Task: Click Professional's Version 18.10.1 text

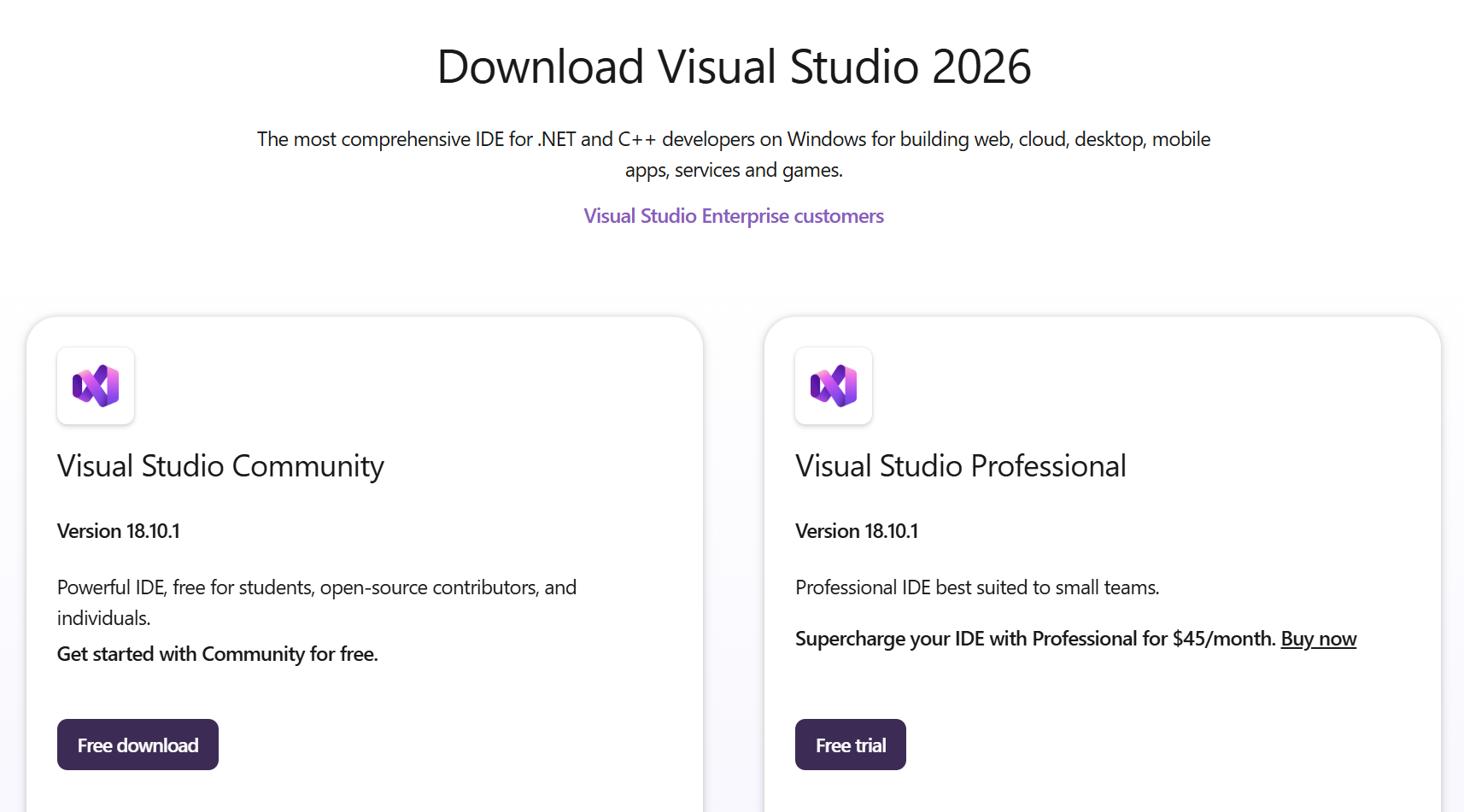Action: click(857, 531)
